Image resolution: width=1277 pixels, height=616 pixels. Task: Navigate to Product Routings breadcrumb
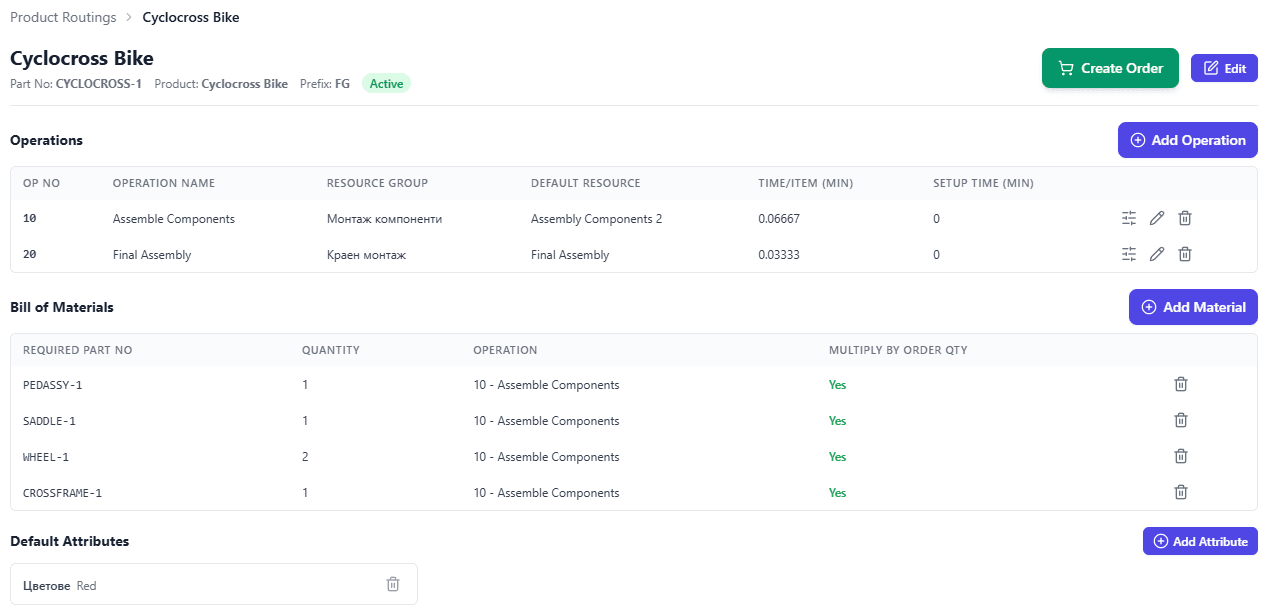[63, 17]
